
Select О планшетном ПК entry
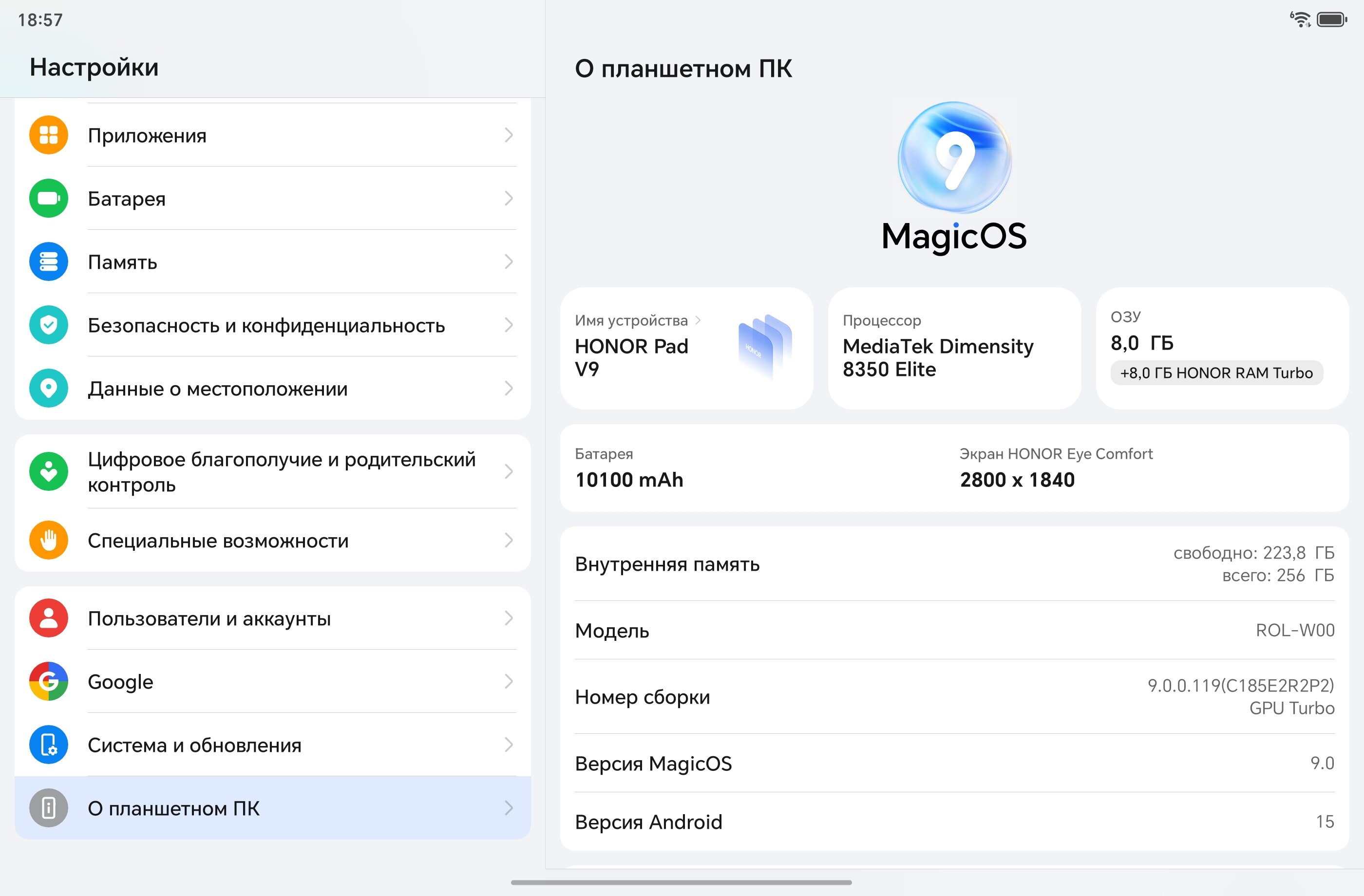coord(273,808)
